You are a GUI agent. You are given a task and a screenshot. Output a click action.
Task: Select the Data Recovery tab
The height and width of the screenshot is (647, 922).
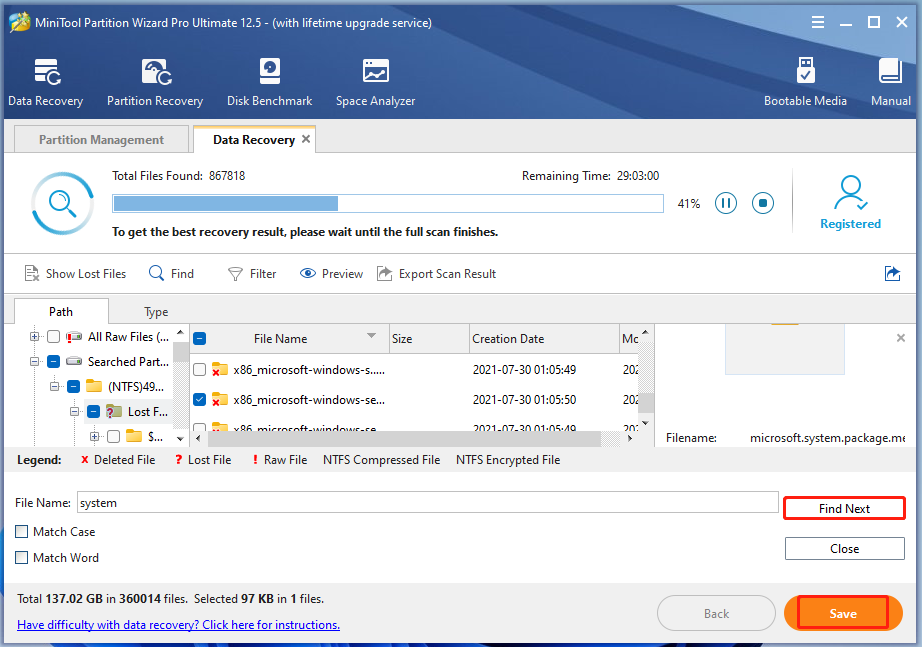254,139
